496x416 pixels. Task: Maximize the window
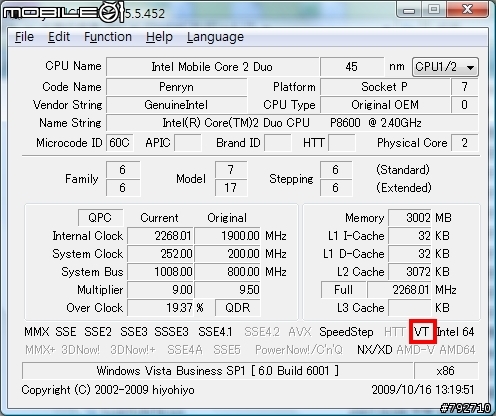434,10
